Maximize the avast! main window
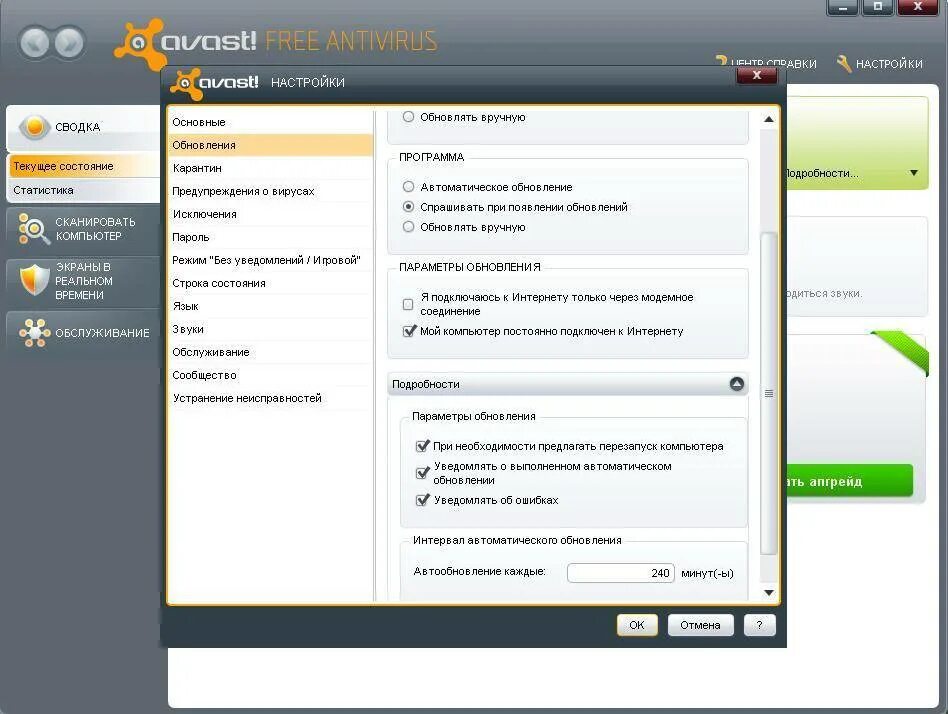The width and height of the screenshot is (948, 714). (877, 7)
